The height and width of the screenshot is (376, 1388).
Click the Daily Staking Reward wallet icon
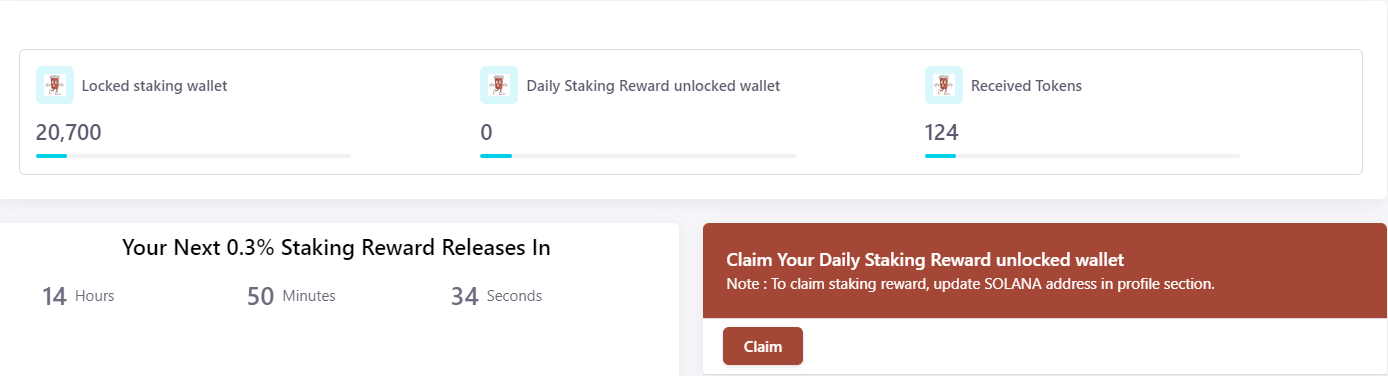pyautogui.click(x=499, y=86)
